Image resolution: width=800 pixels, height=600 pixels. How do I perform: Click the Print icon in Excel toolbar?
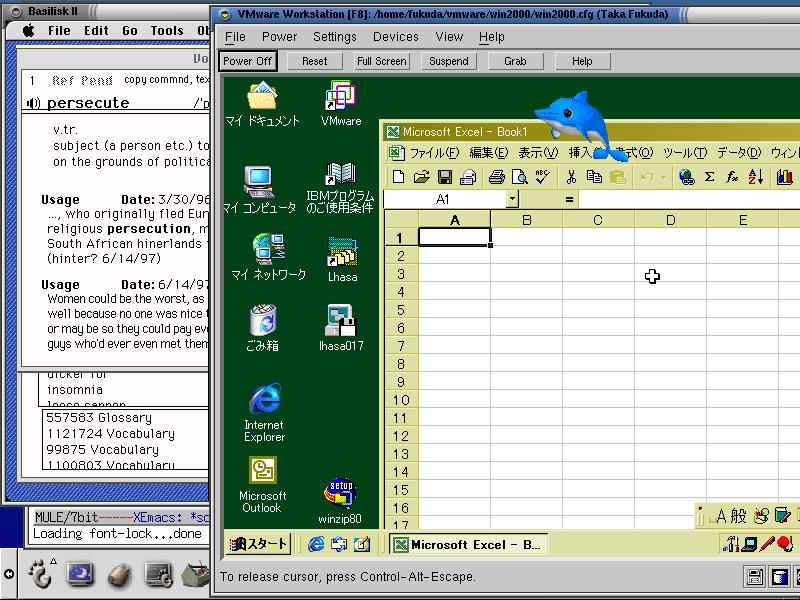point(497,177)
